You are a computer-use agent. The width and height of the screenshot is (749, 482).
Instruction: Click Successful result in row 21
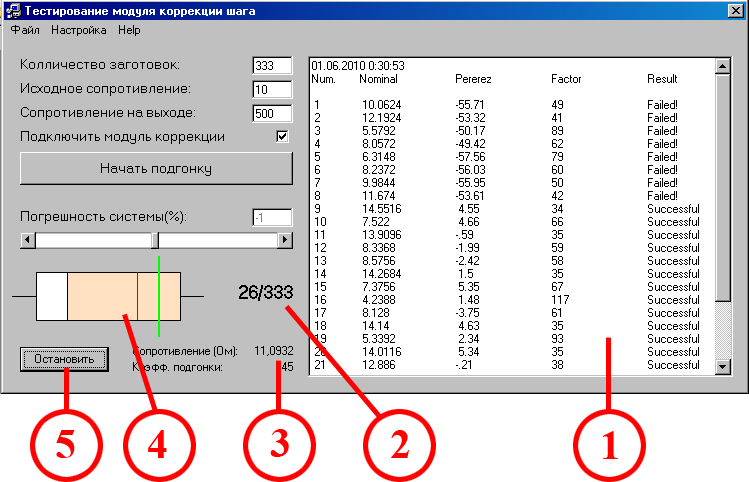(673, 364)
